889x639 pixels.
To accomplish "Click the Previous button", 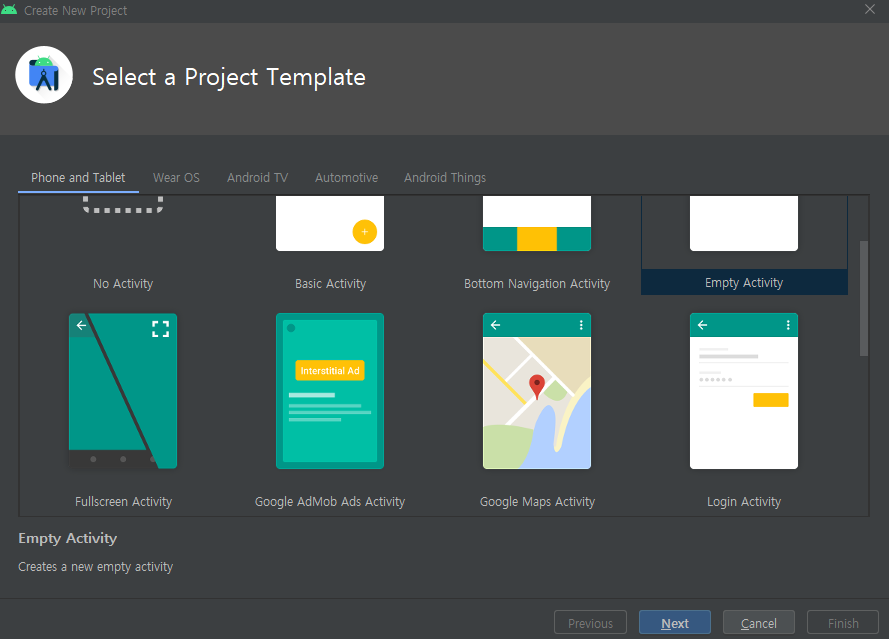I will 590,623.
